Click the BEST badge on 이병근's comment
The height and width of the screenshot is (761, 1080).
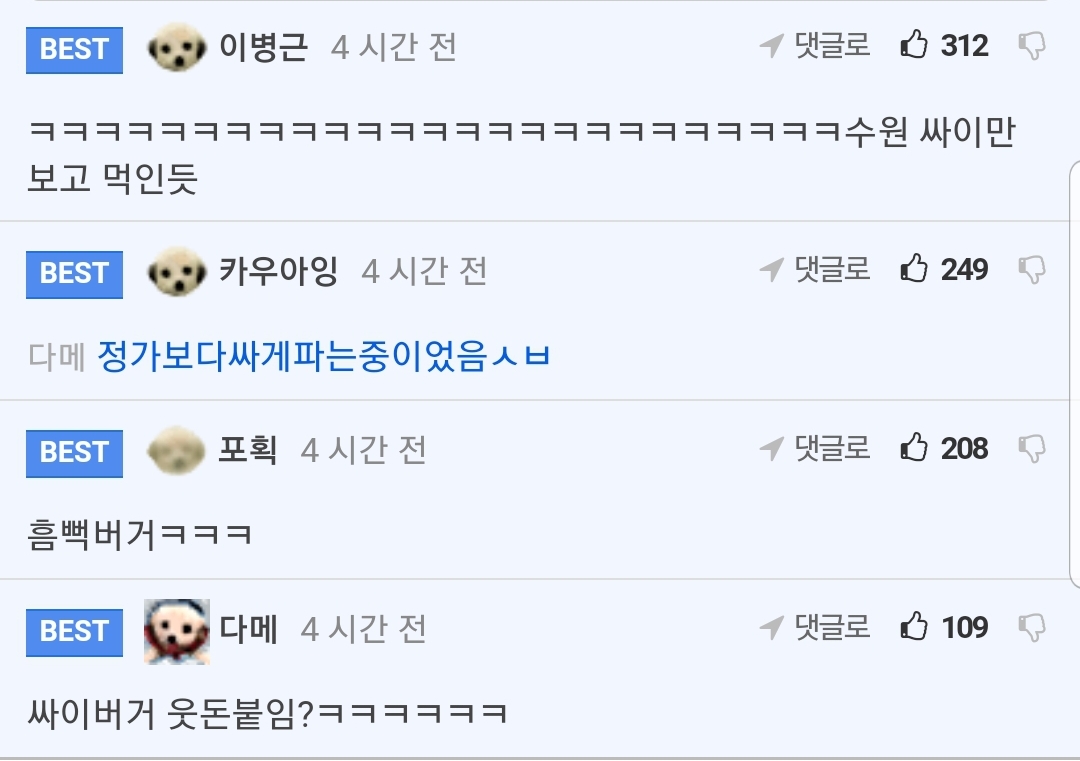click(x=74, y=50)
